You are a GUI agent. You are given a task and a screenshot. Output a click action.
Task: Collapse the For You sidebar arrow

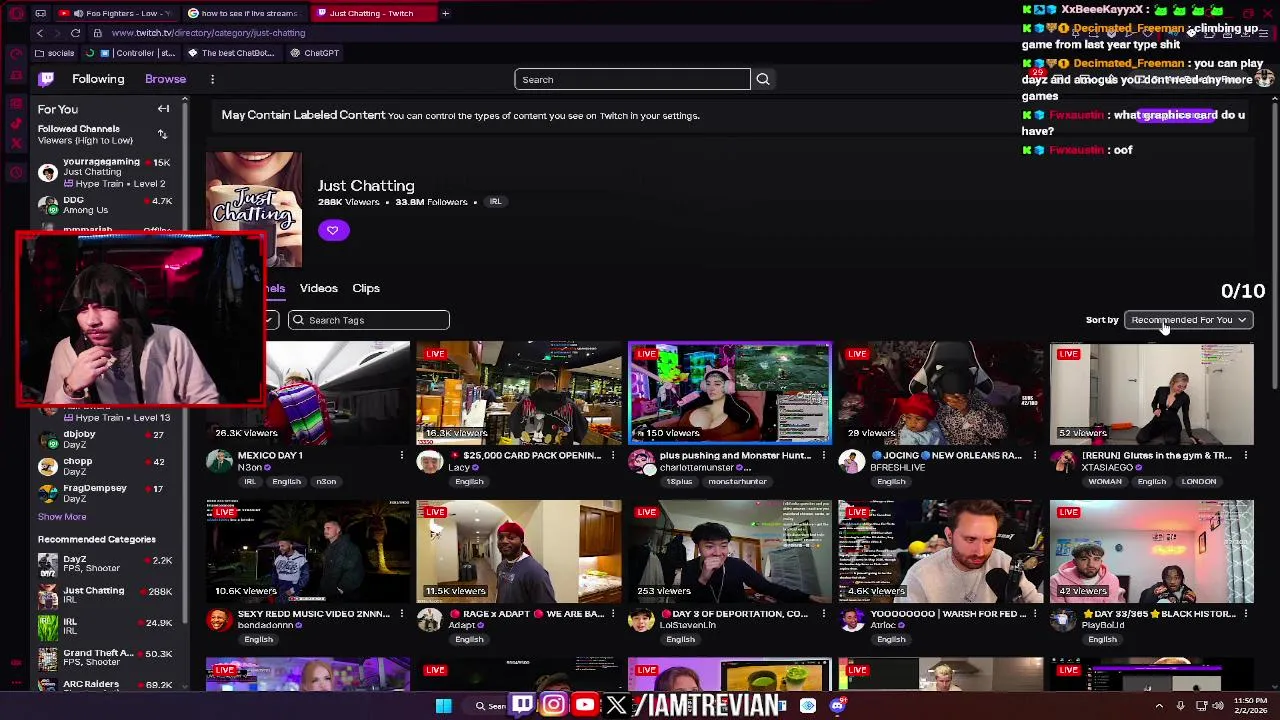163,109
